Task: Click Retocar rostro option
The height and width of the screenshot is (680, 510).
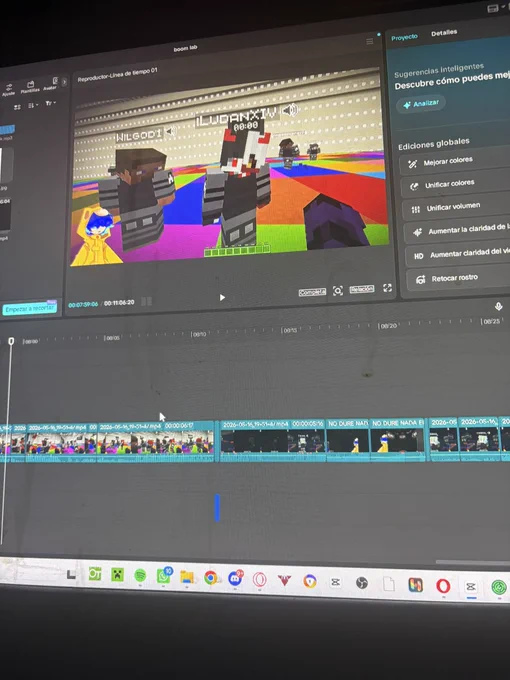Action: tap(460, 278)
